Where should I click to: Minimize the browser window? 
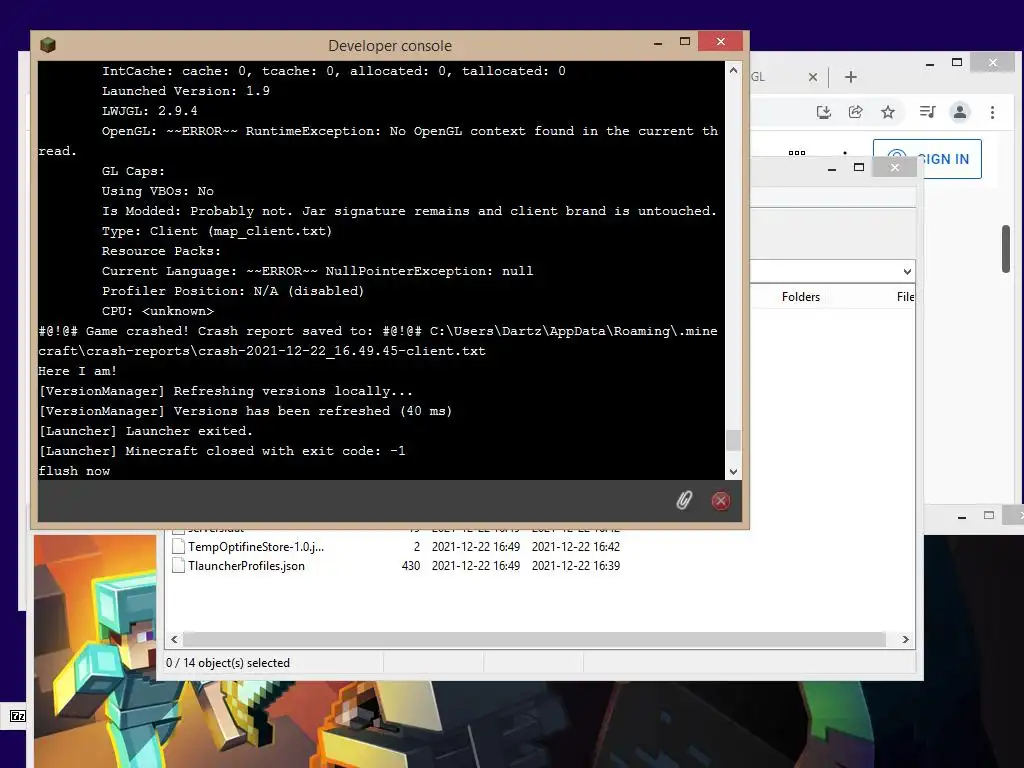tap(930, 63)
